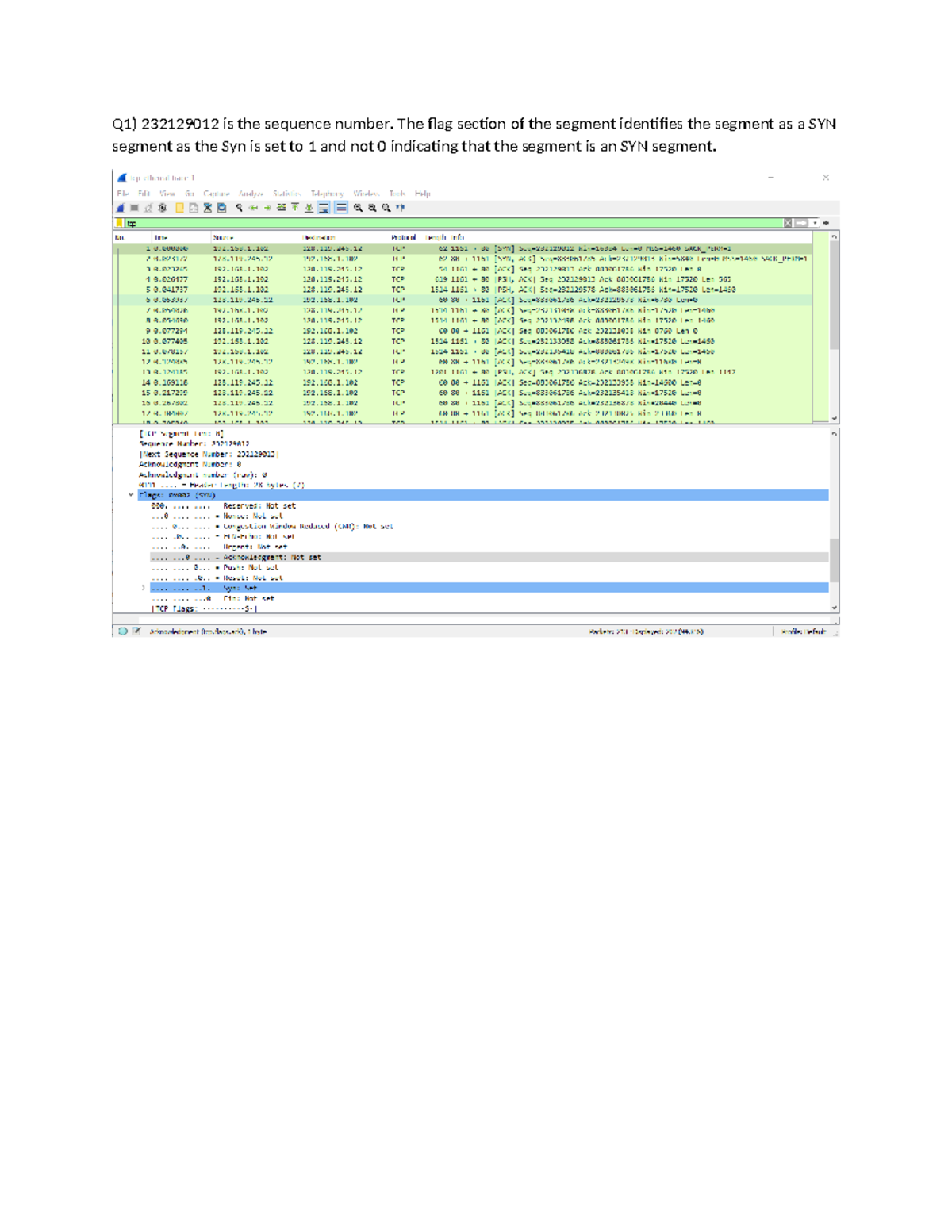Jump to last packet arrow icon
Viewport: 952px width, 1232px height.
pos(309,208)
